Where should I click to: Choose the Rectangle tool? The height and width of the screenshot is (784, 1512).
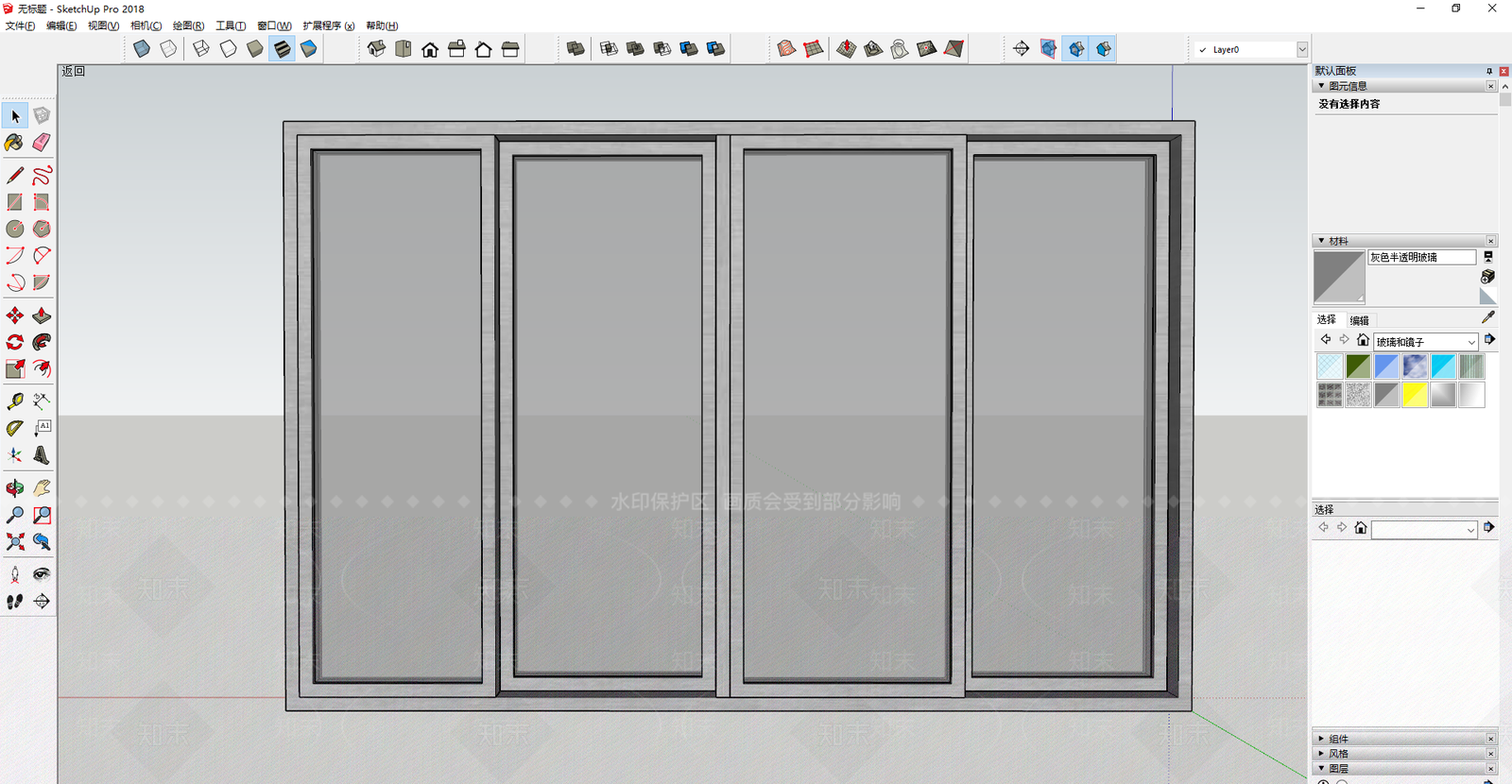[15, 202]
